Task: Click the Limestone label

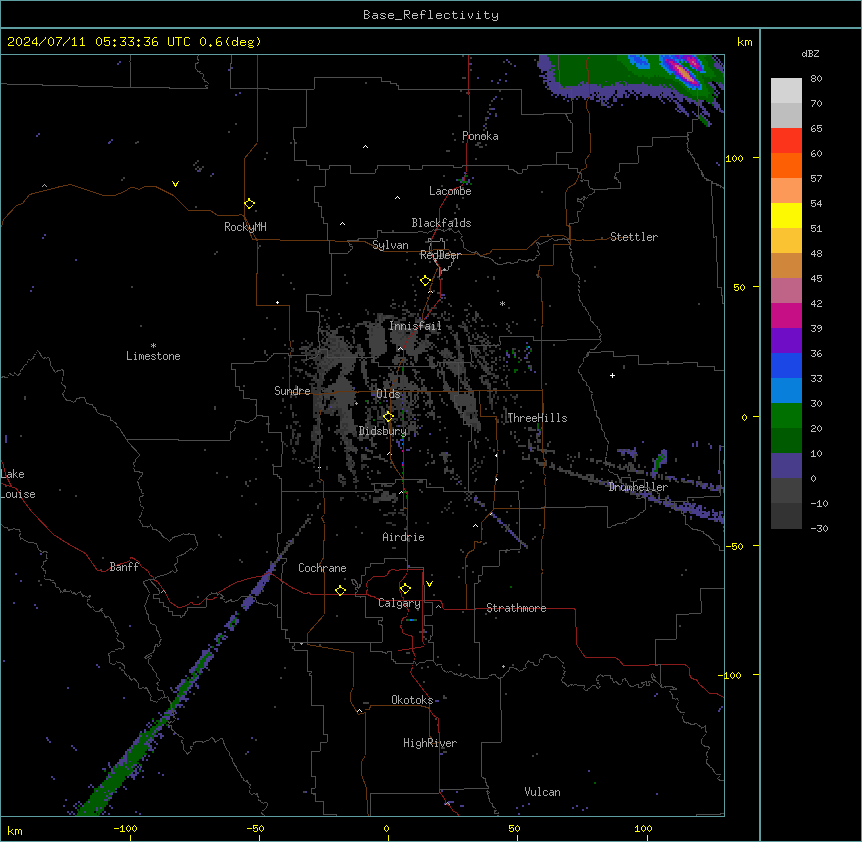Action: point(153,356)
